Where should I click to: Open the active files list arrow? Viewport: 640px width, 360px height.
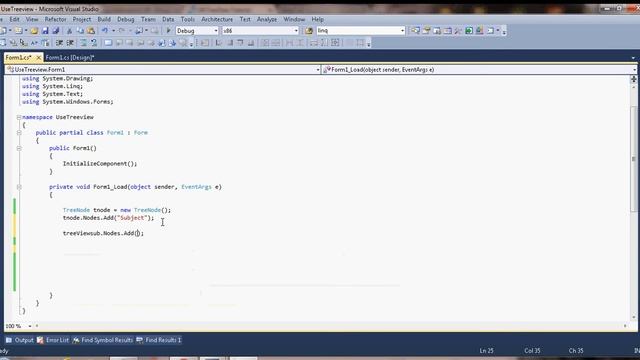[633, 58]
